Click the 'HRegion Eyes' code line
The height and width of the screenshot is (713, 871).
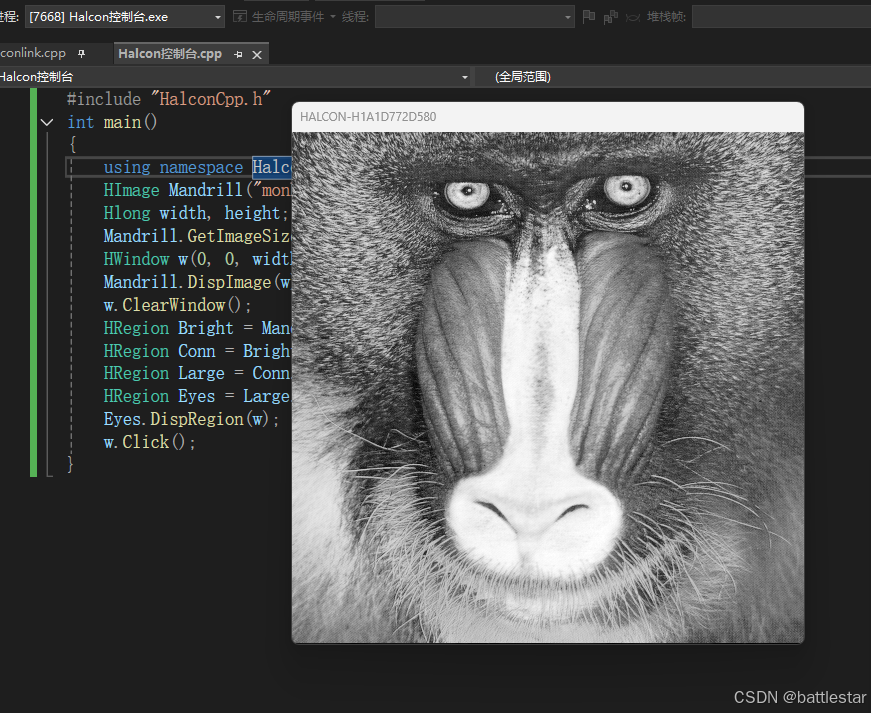197,396
